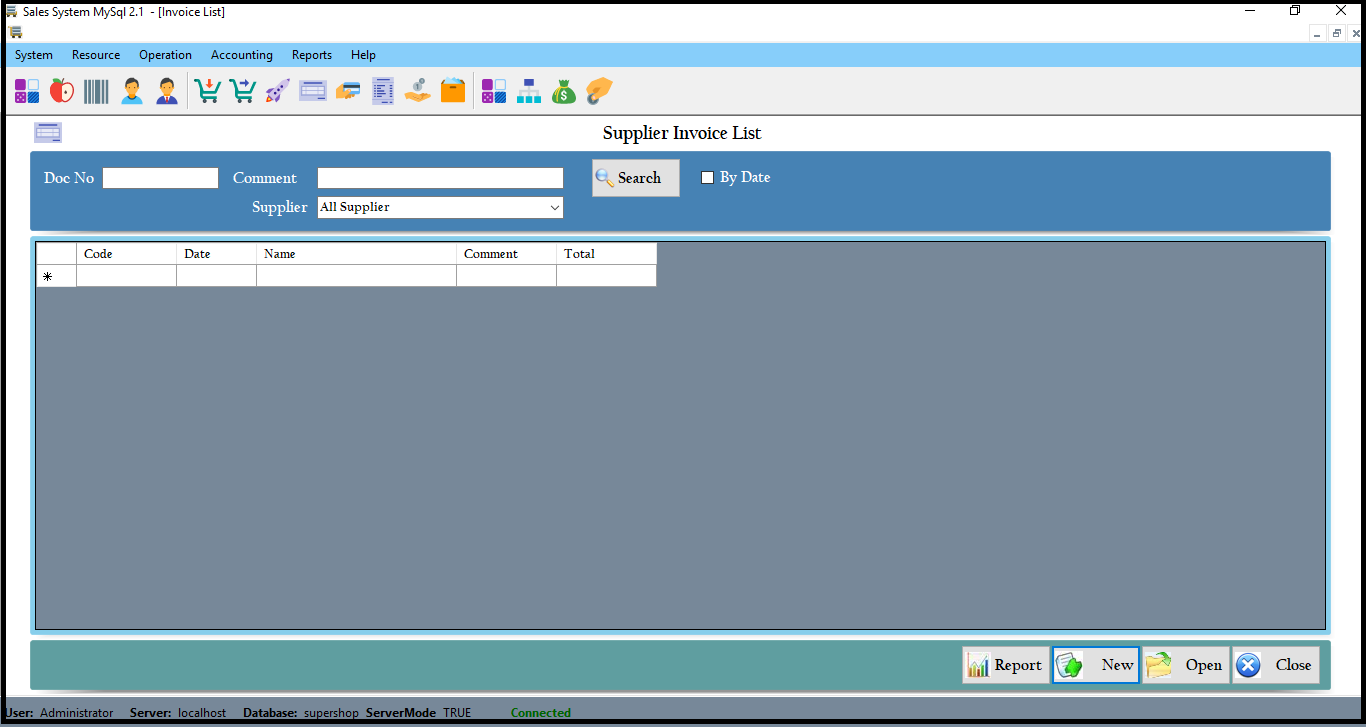Open the Operation menu
The height and width of the screenshot is (727, 1366).
click(x=165, y=55)
